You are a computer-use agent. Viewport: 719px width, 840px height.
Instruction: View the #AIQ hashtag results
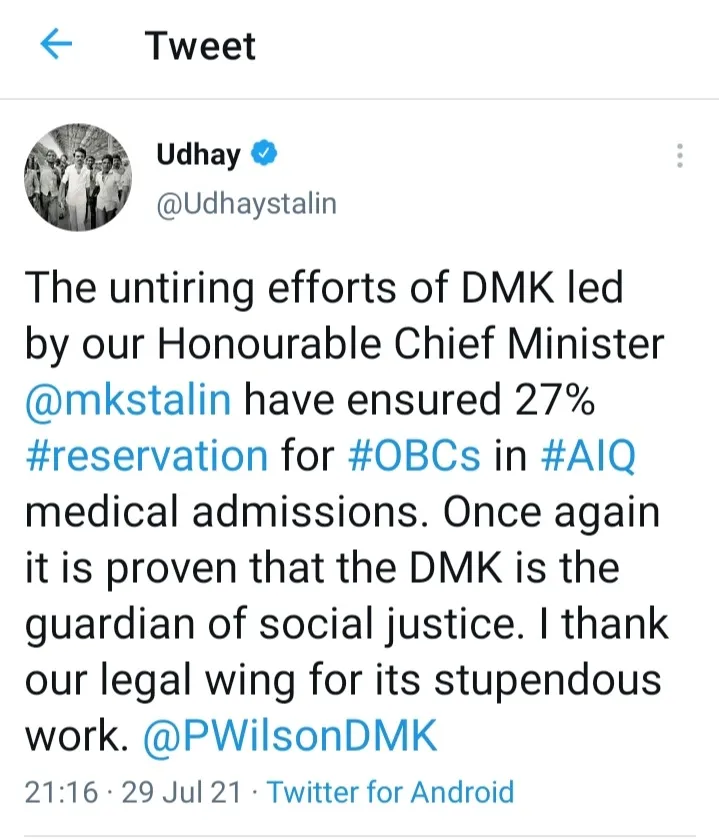pos(589,456)
